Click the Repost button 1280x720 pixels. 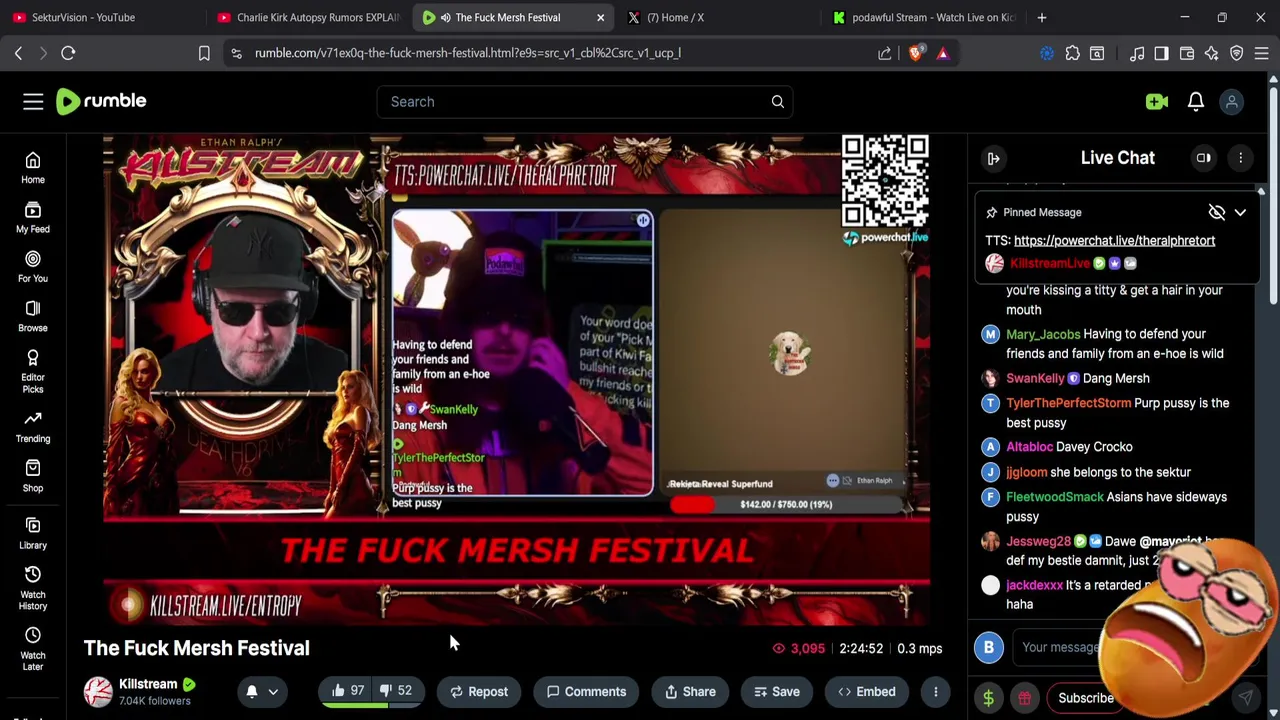click(x=478, y=691)
